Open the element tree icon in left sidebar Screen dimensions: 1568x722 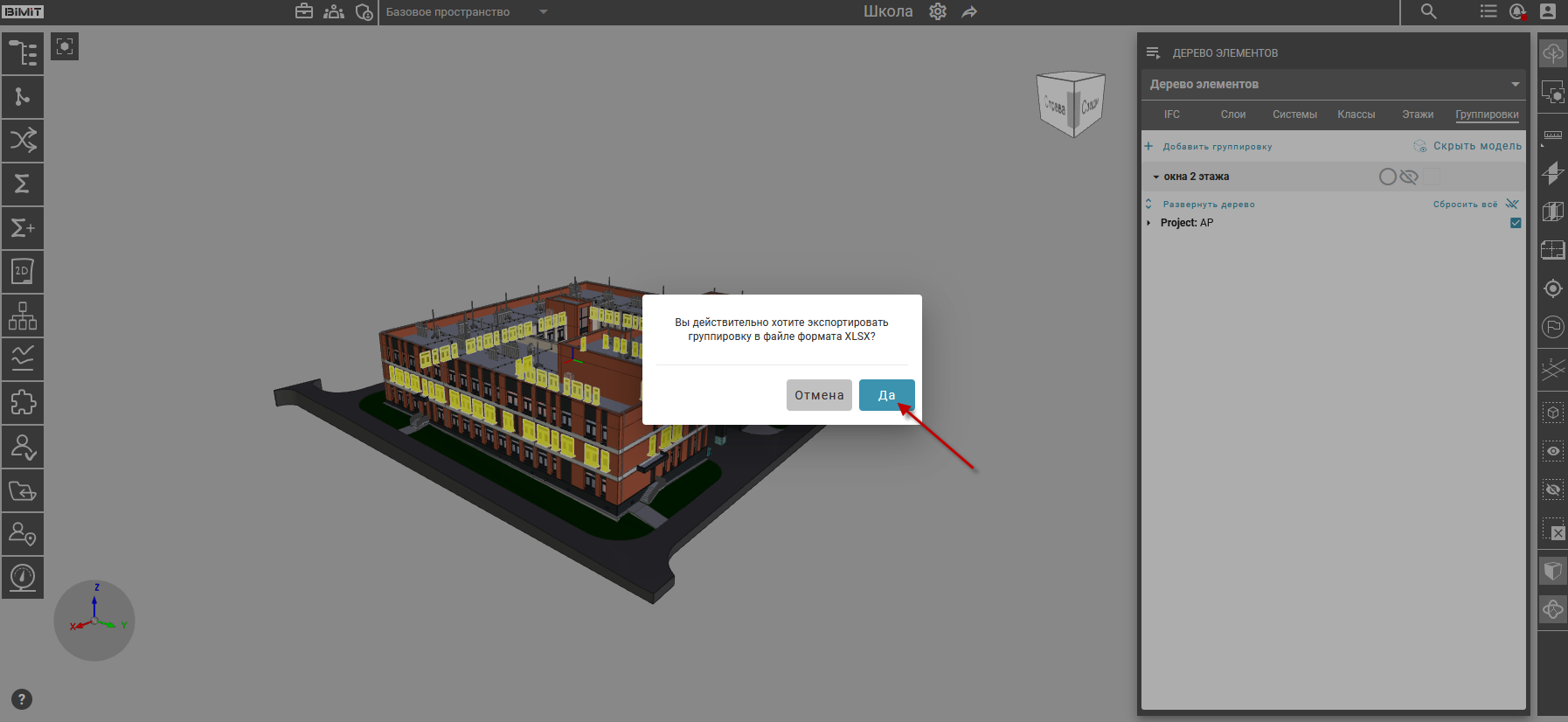23,53
